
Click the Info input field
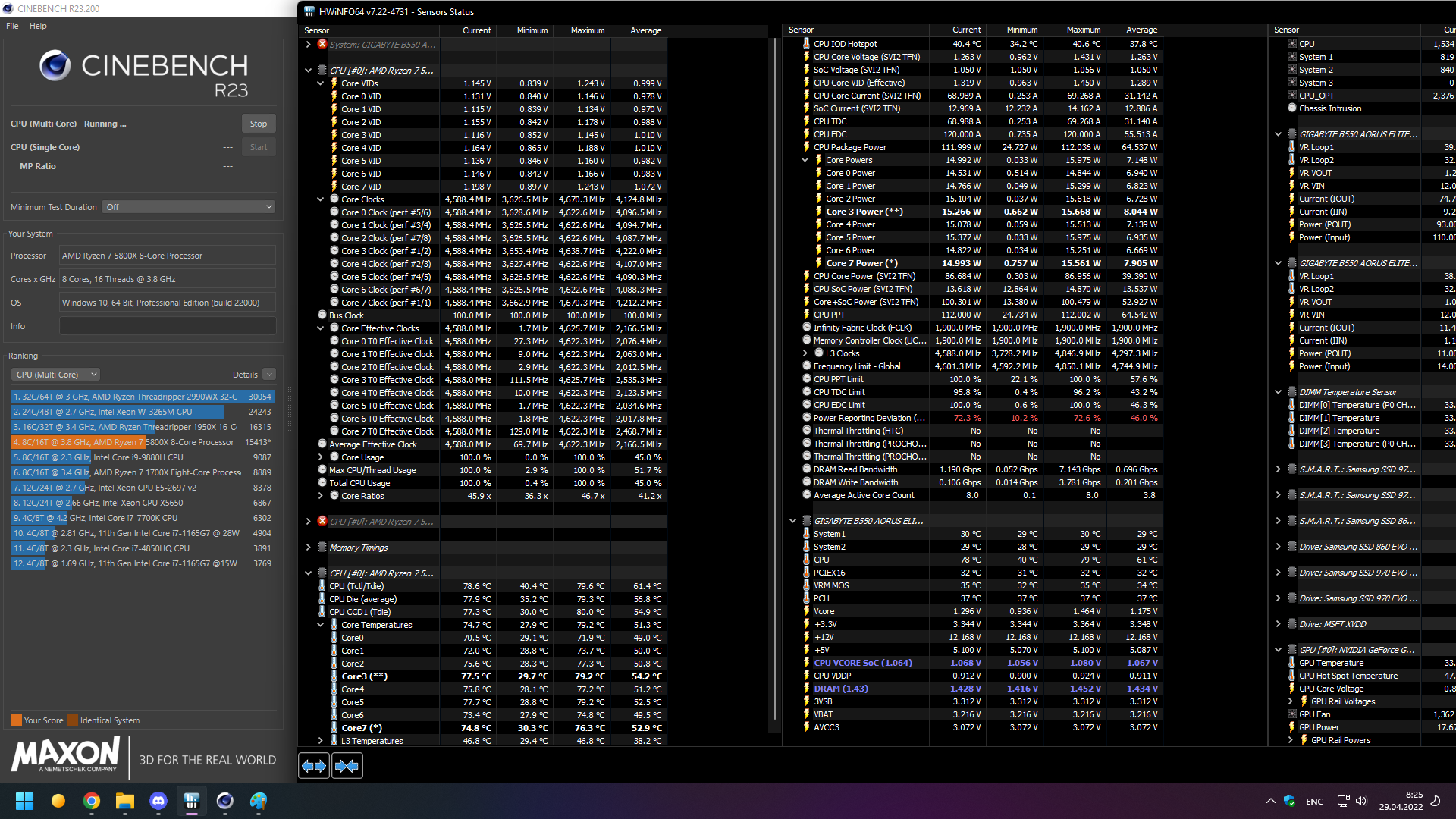click(168, 326)
